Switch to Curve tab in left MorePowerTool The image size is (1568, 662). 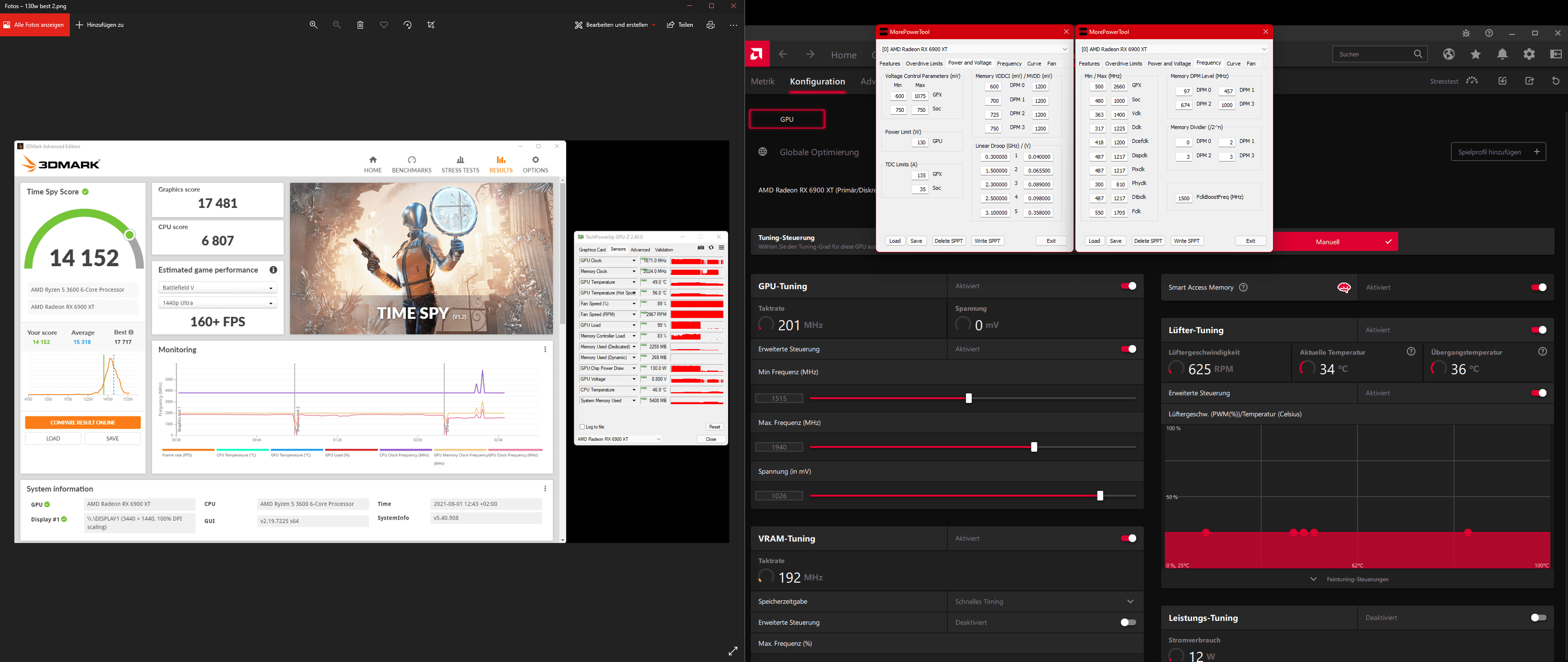1034,64
